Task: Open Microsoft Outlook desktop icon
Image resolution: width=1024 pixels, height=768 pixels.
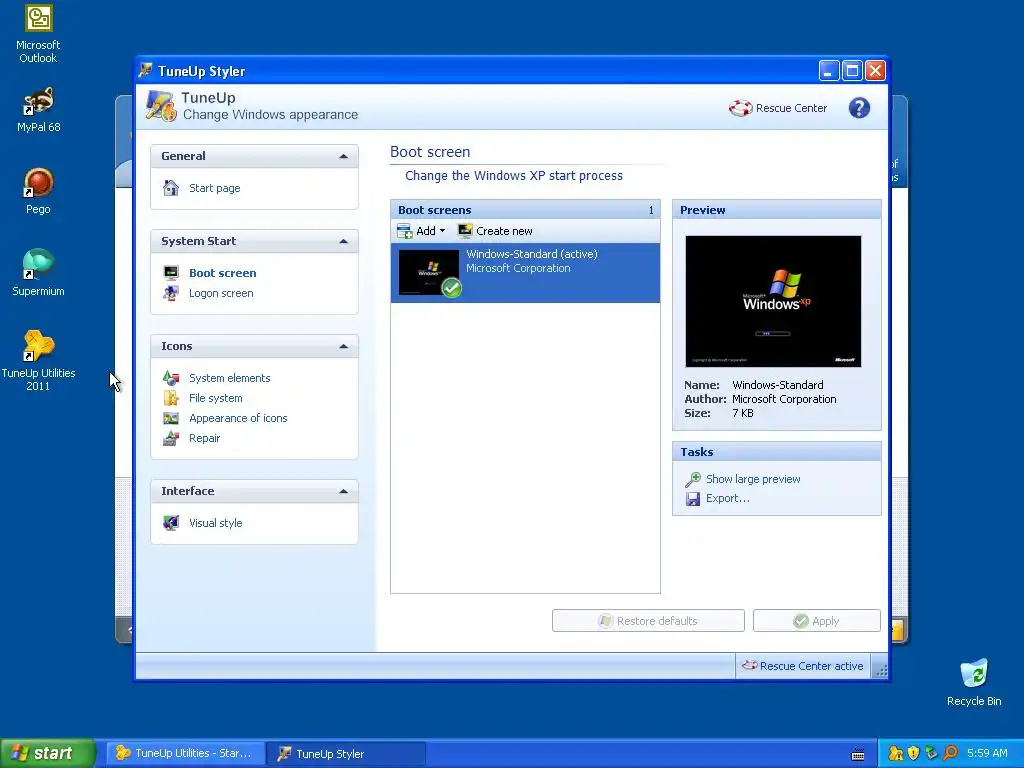Action: (x=38, y=19)
